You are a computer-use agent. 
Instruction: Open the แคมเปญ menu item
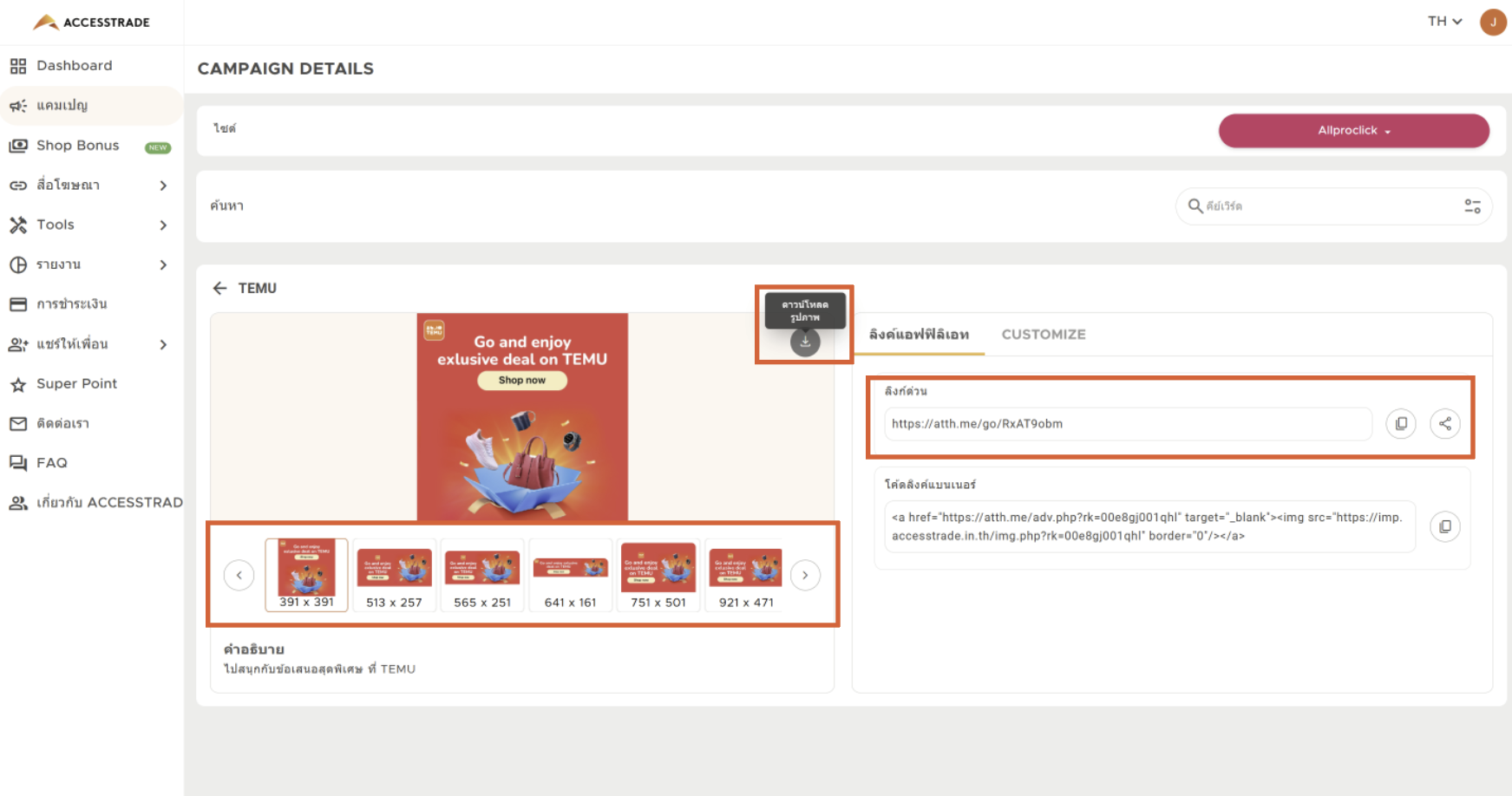pyautogui.click(x=91, y=106)
